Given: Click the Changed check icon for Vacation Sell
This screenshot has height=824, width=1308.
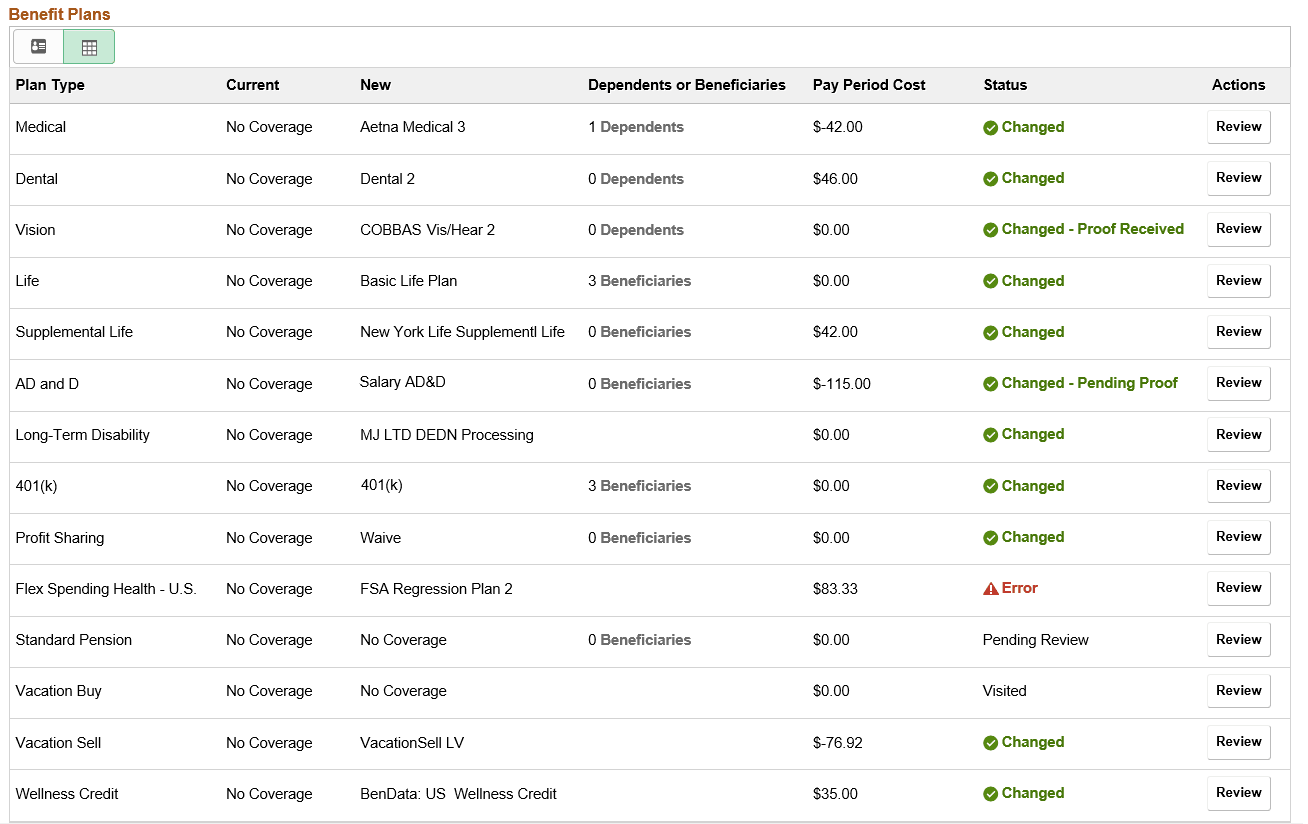Looking at the screenshot, I should click(x=990, y=742).
